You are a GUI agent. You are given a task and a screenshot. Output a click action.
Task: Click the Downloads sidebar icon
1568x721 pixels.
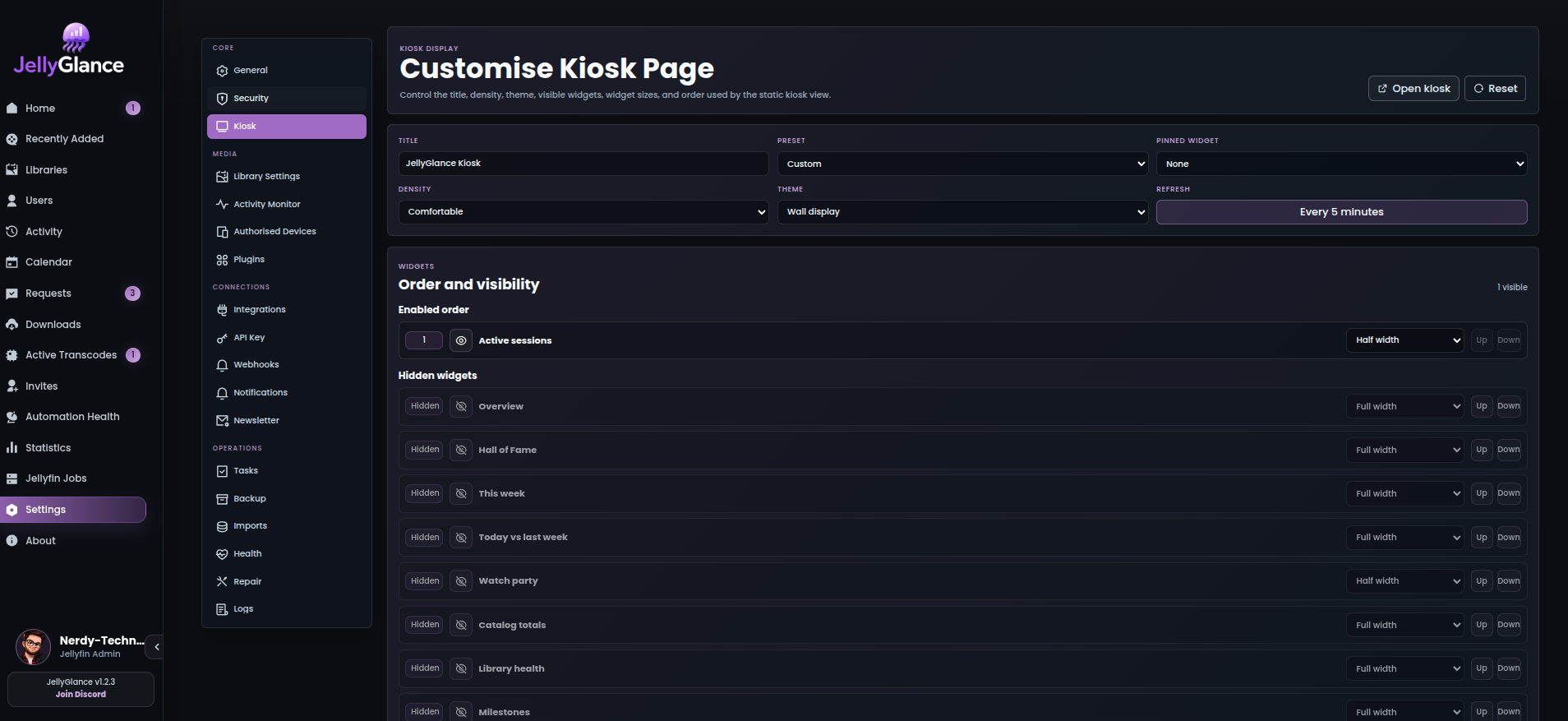[x=12, y=325]
